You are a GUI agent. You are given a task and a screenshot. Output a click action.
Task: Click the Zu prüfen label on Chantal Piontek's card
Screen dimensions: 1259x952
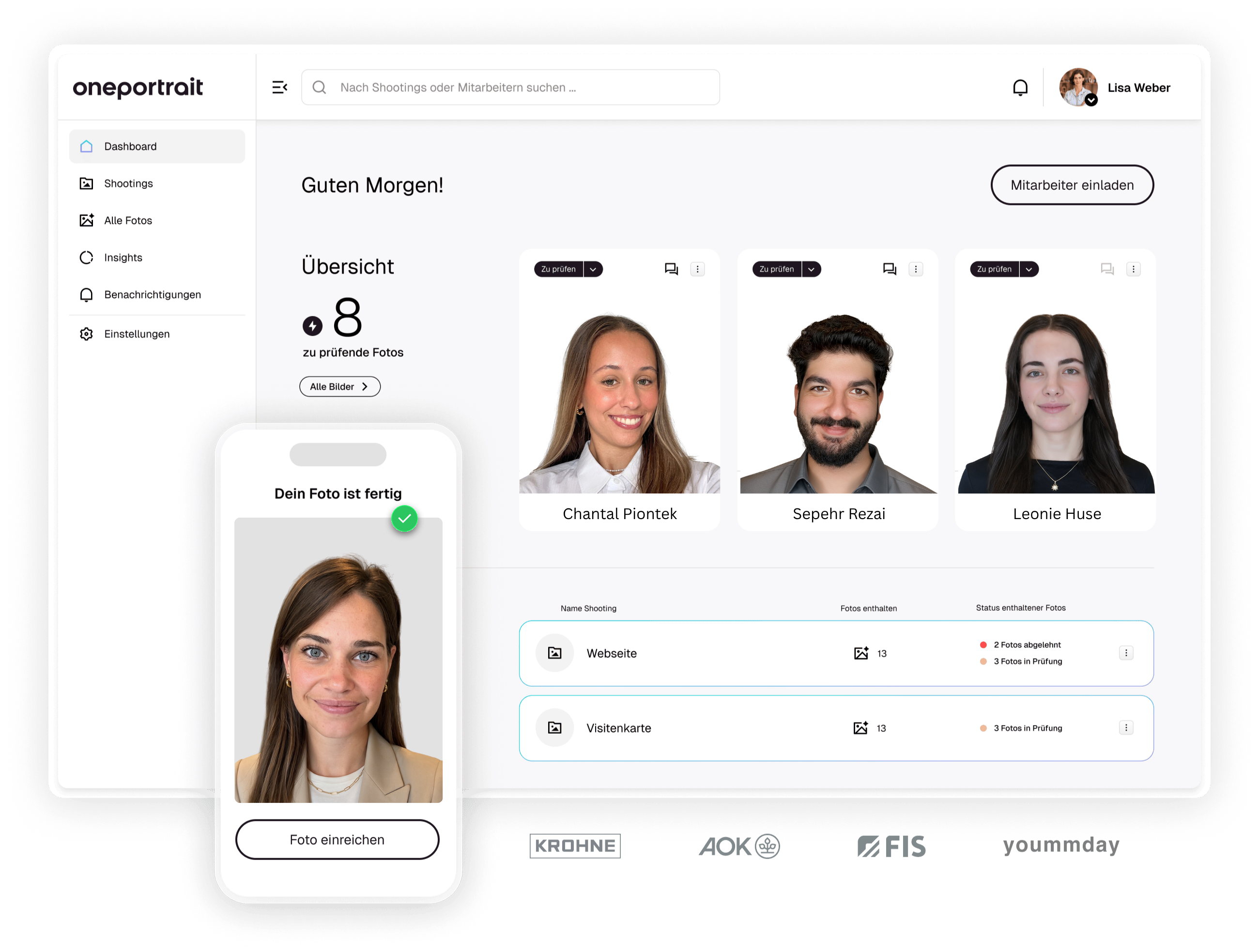pyautogui.click(x=558, y=269)
